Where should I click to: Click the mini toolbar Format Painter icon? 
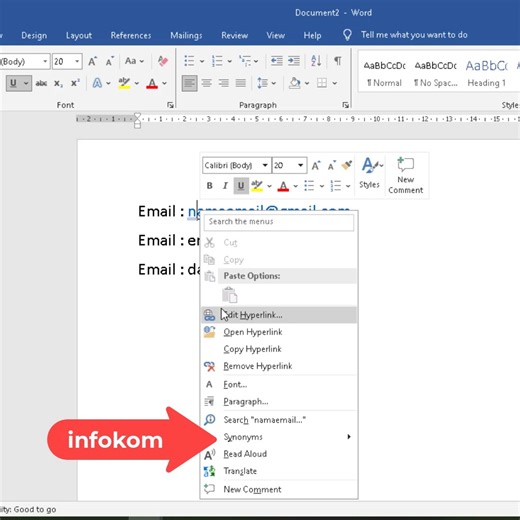(346, 165)
